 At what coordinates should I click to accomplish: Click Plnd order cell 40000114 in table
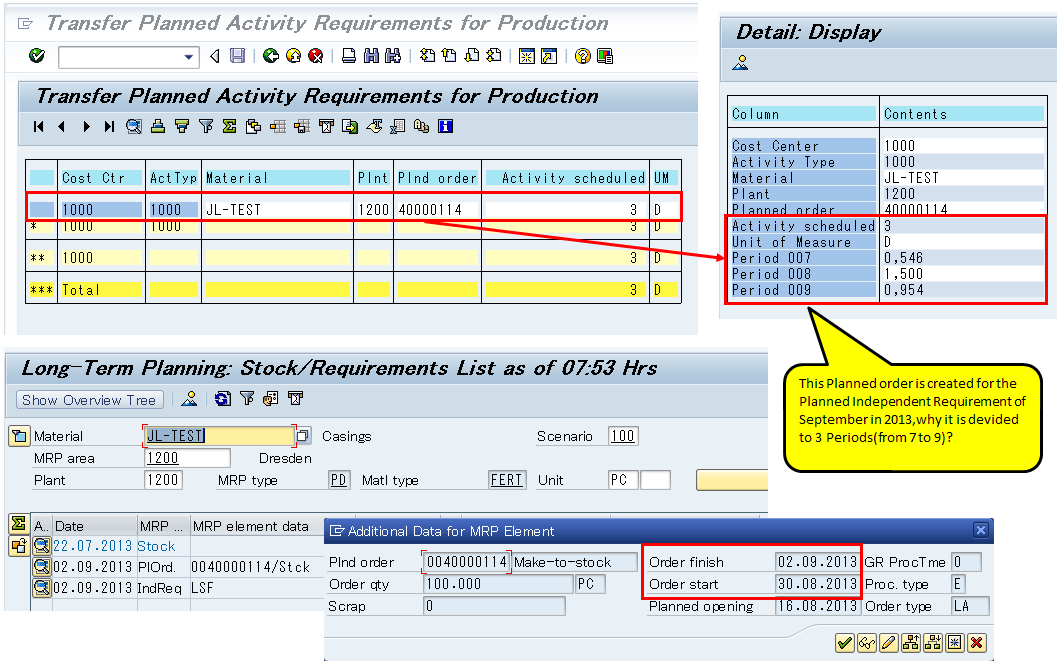point(437,210)
